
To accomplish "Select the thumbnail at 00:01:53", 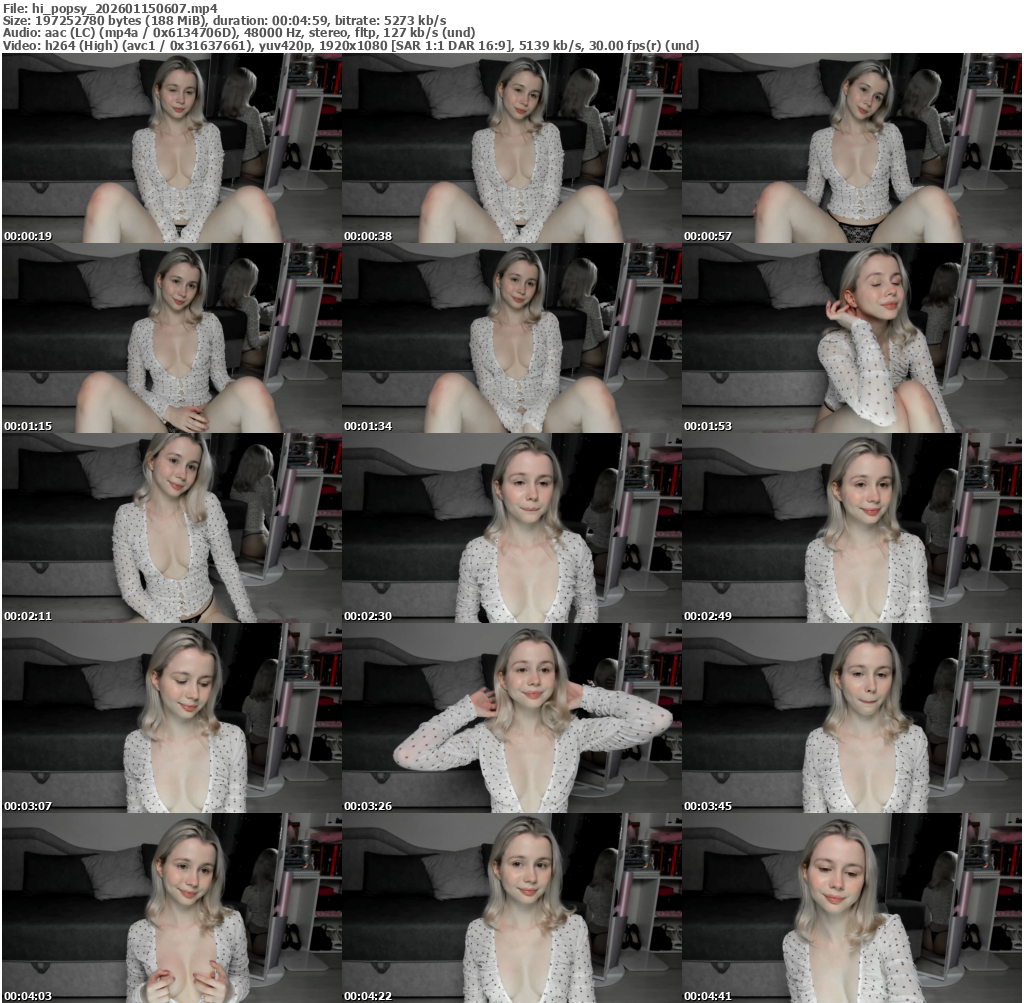I will click(851, 338).
